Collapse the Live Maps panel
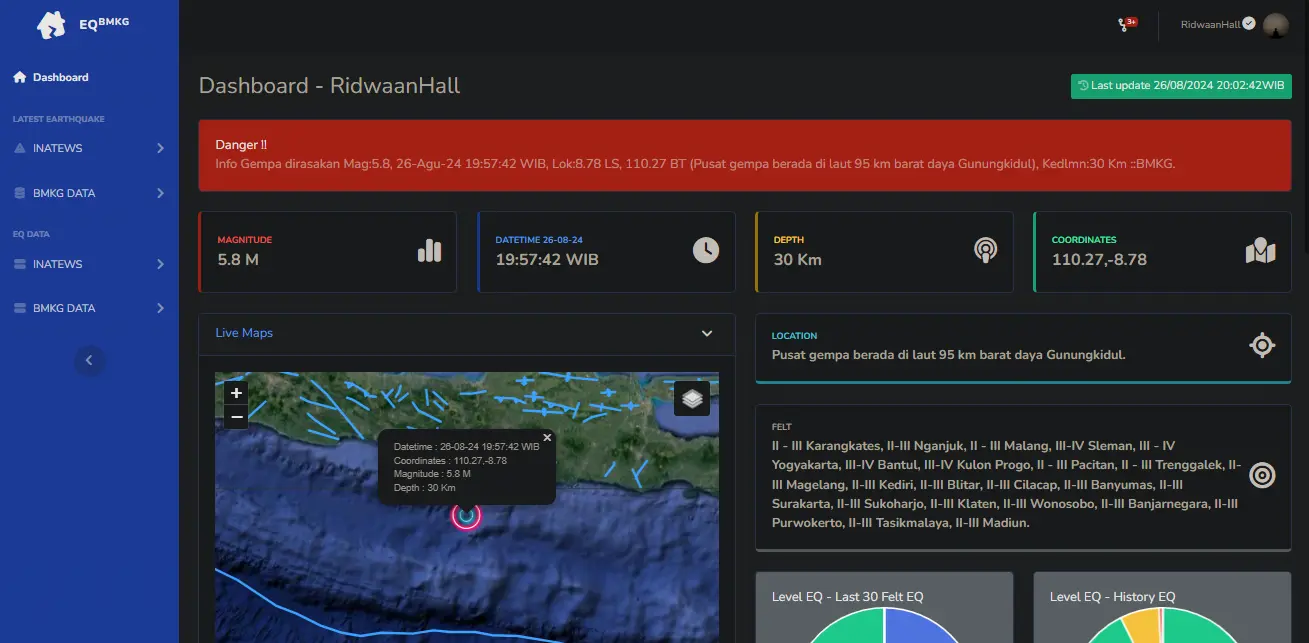 (x=707, y=333)
